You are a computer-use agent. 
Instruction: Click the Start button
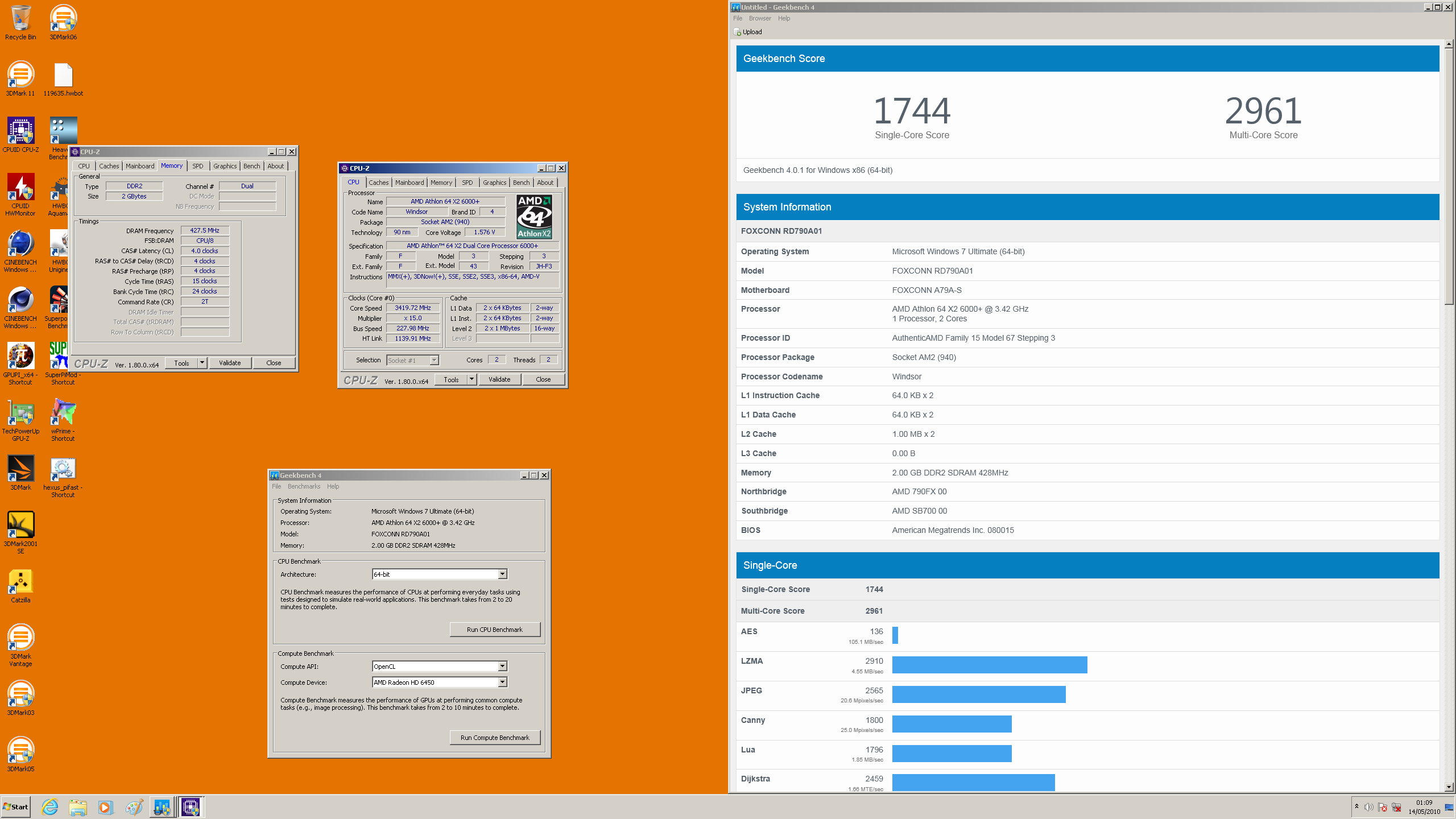(x=16, y=807)
